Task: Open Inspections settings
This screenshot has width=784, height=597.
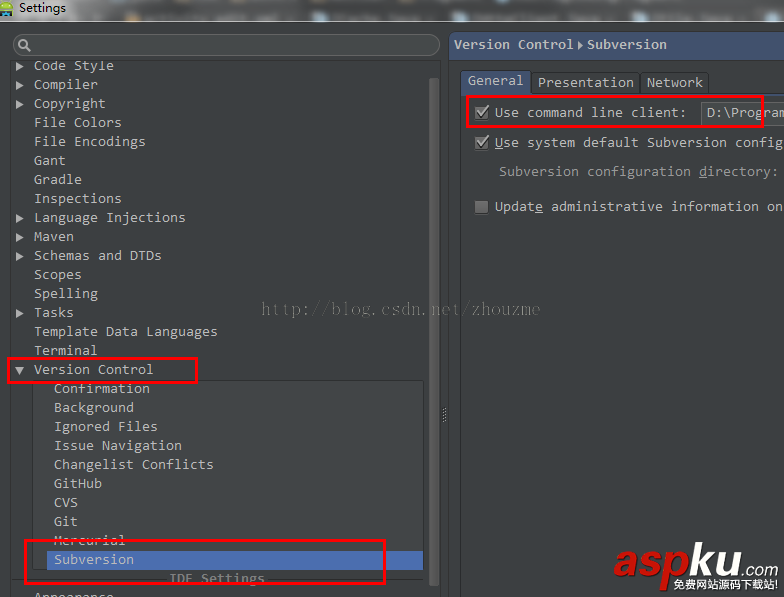Action: pos(78,199)
